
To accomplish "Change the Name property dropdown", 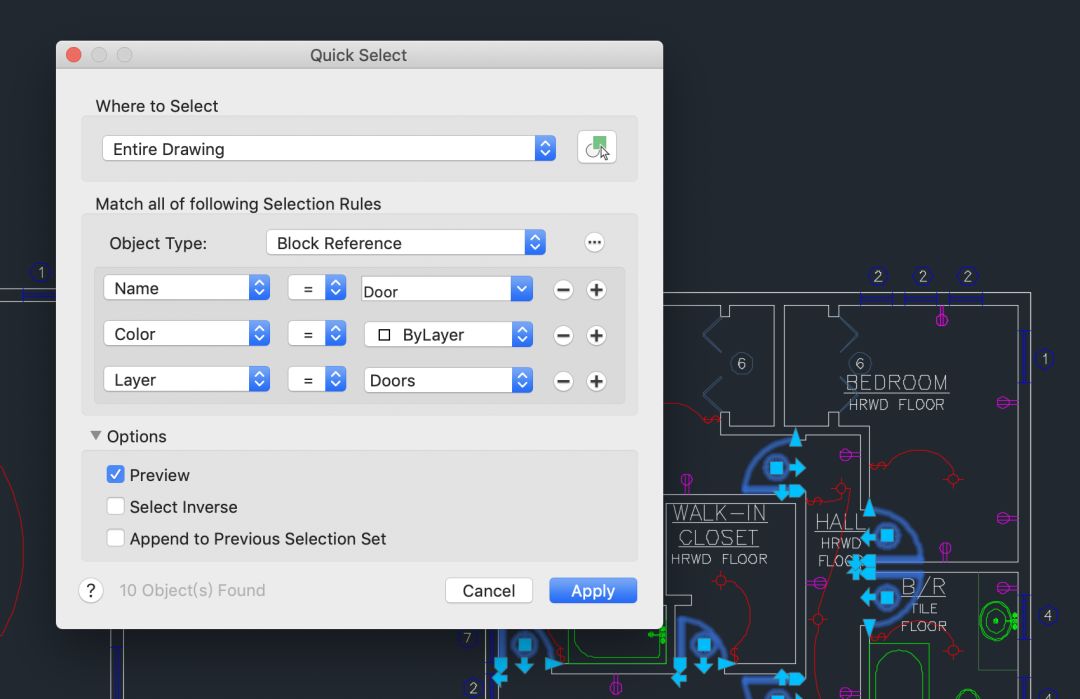I will 187,288.
